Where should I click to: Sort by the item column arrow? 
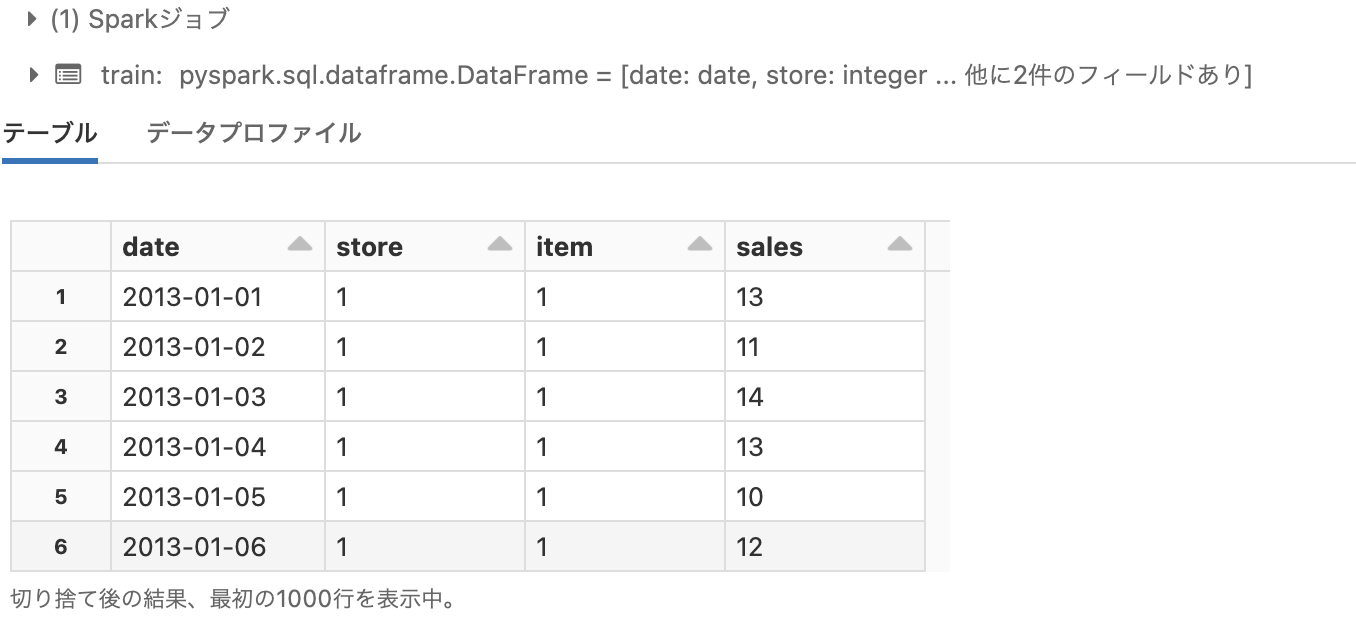click(700, 245)
